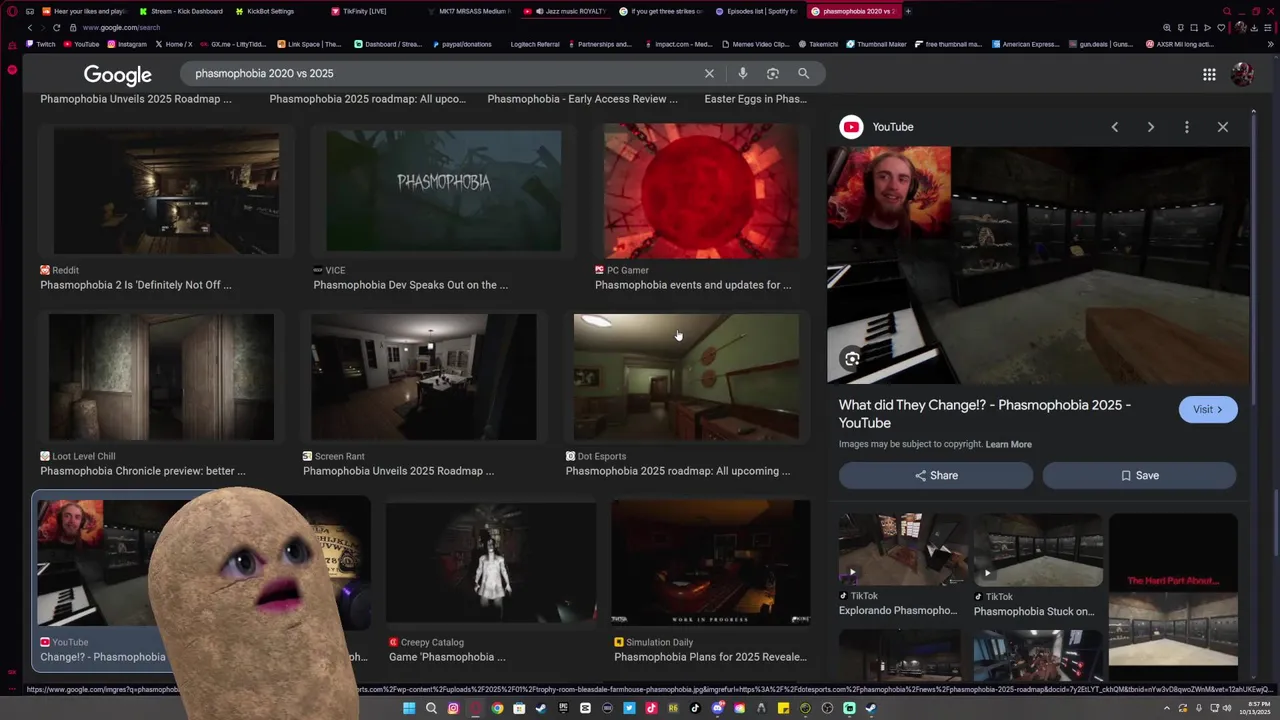Viewport: 1280px width, 720px height.
Task: Open Google Lens search by image icon
Action: [x=772, y=73]
